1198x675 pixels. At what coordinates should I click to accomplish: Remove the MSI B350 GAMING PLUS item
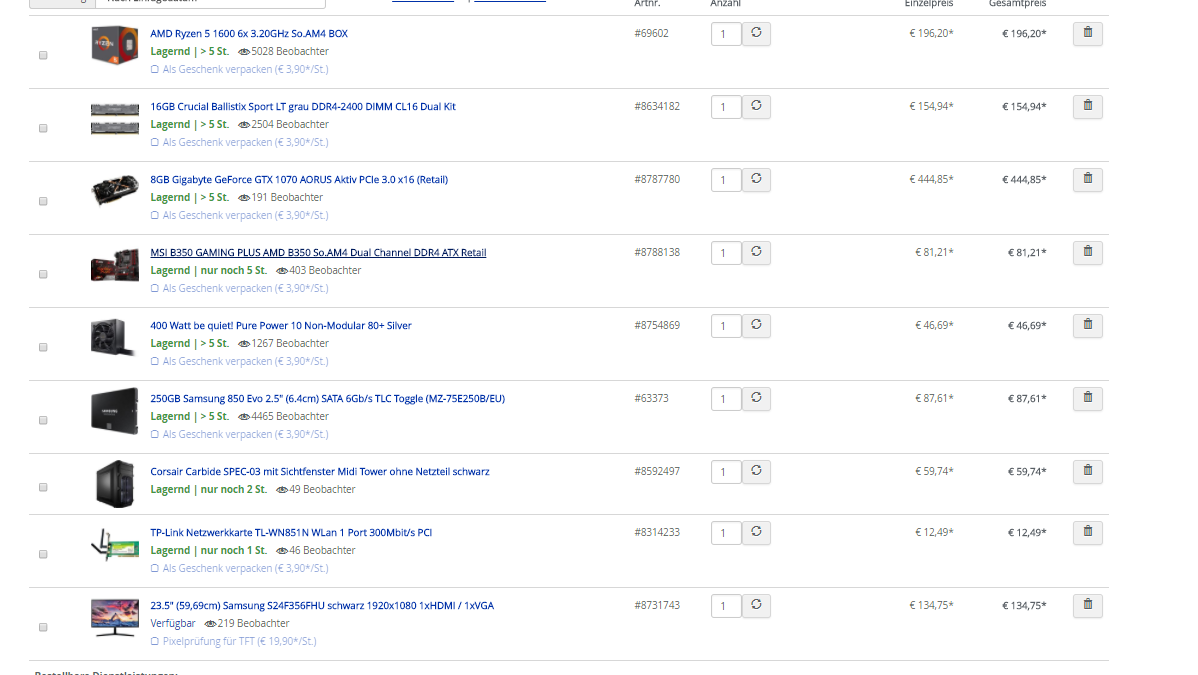[1087, 252]
